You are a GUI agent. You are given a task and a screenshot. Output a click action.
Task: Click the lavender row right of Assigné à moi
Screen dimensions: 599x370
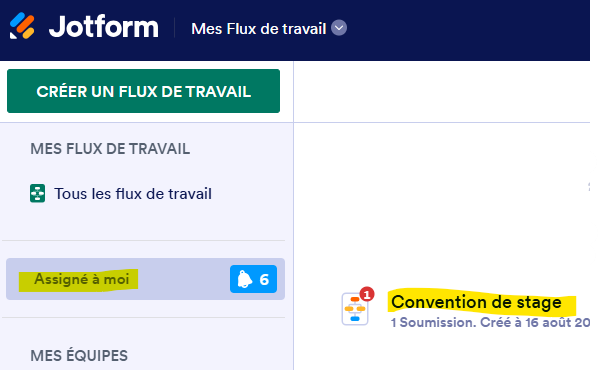183,279
